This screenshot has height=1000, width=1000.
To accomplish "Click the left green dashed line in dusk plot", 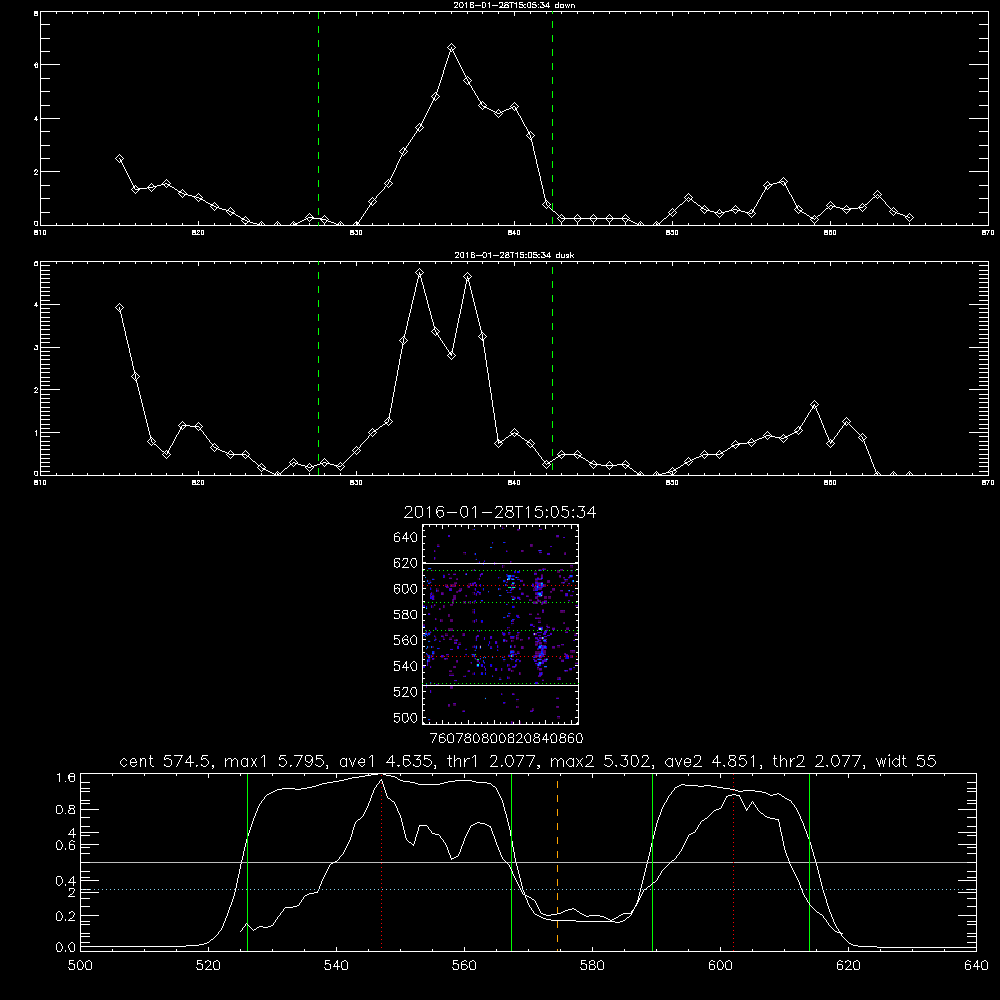I will point(318,368).
